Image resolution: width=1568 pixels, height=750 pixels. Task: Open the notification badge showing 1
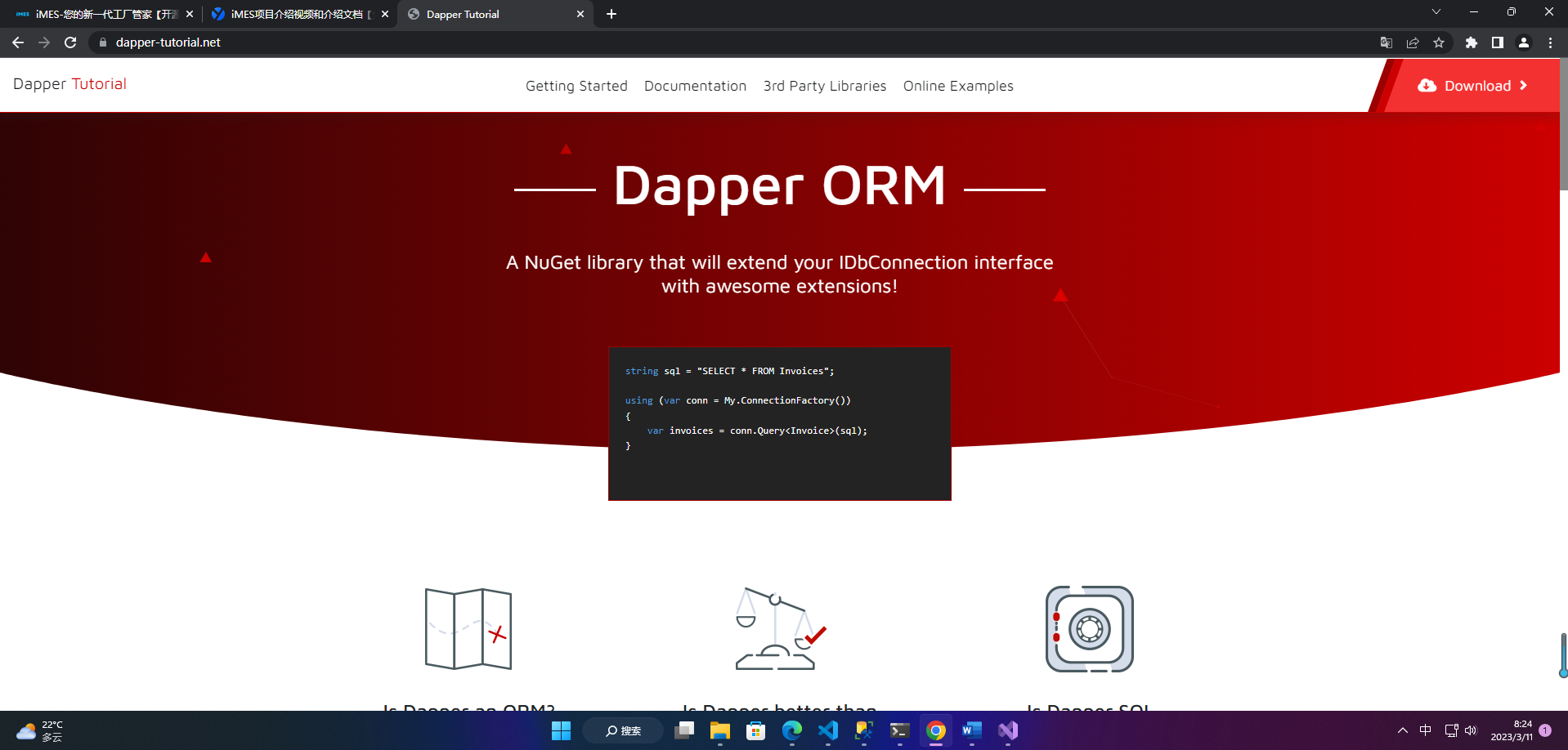click(x=1545, y=730)
